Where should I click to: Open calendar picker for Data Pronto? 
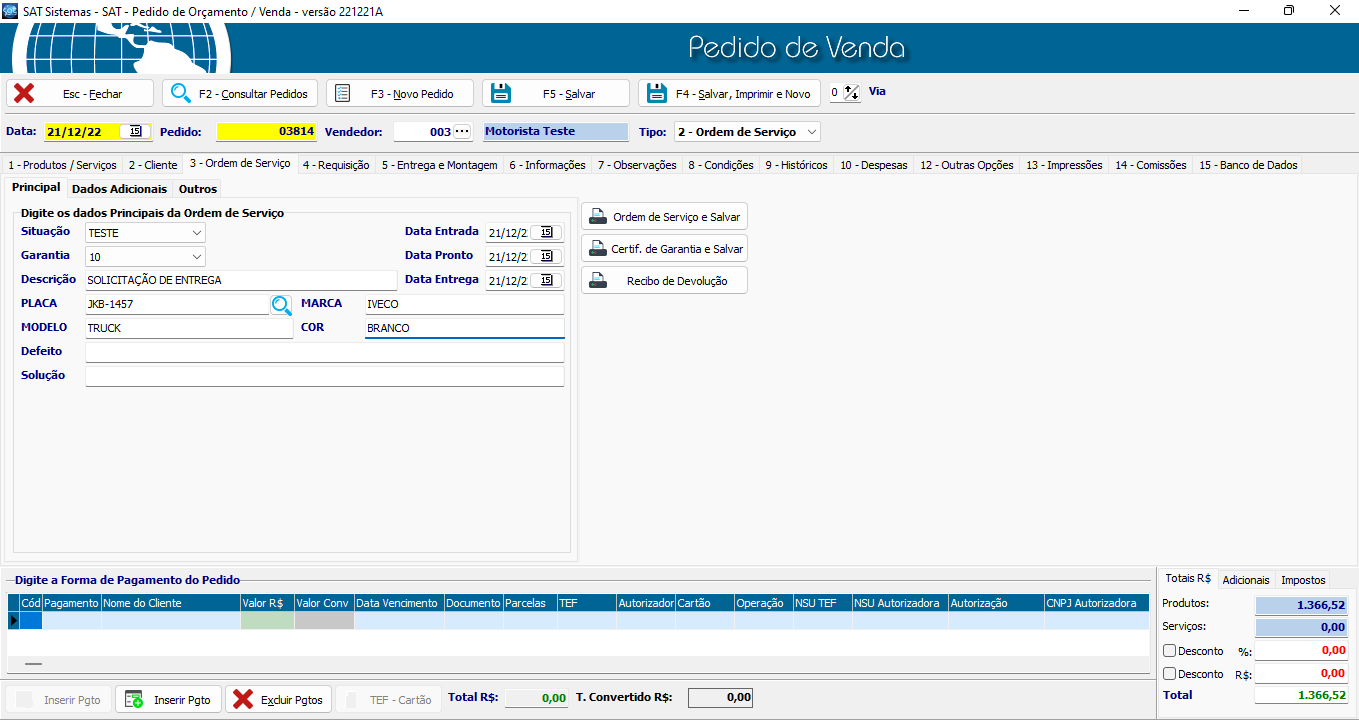(546, 257)
